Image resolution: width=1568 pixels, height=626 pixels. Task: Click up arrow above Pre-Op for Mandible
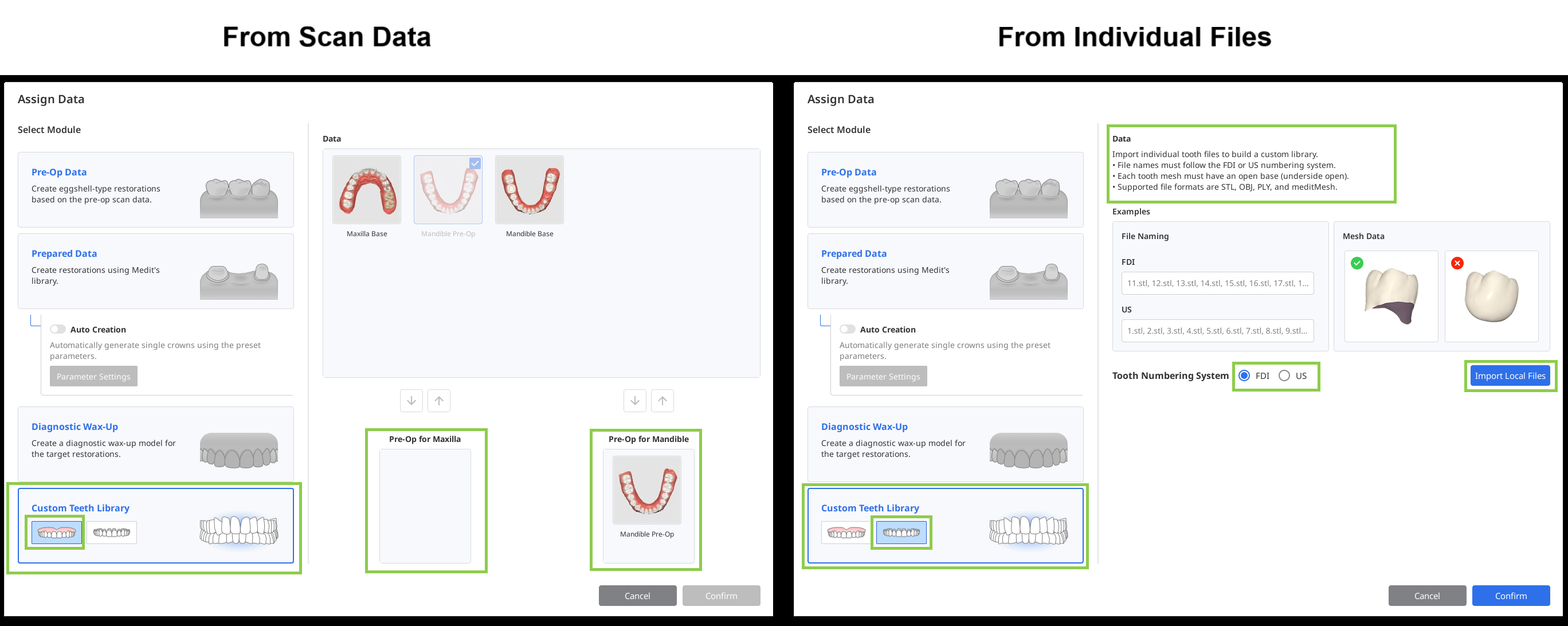point(663,401)
